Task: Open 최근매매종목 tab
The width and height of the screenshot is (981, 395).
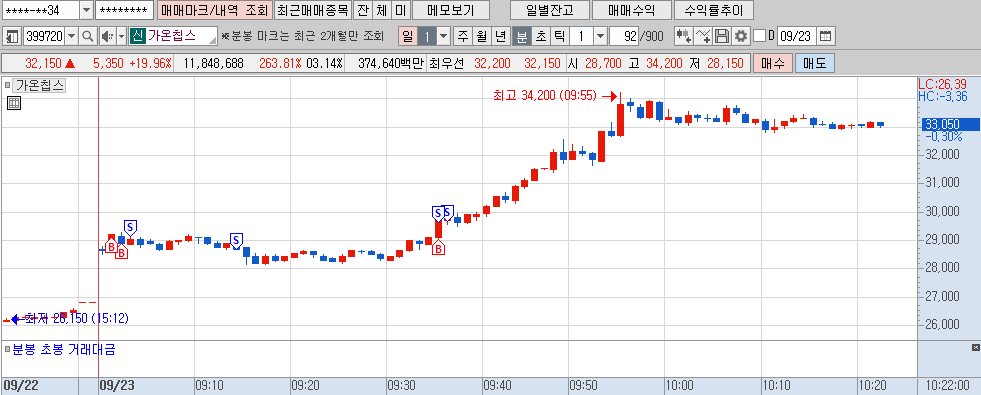Action: click(313, 10)
